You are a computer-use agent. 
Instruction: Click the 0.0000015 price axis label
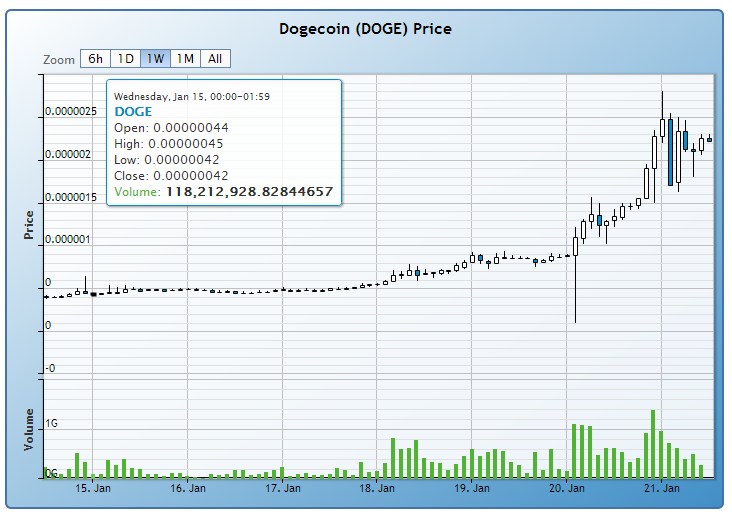[71, 197]
